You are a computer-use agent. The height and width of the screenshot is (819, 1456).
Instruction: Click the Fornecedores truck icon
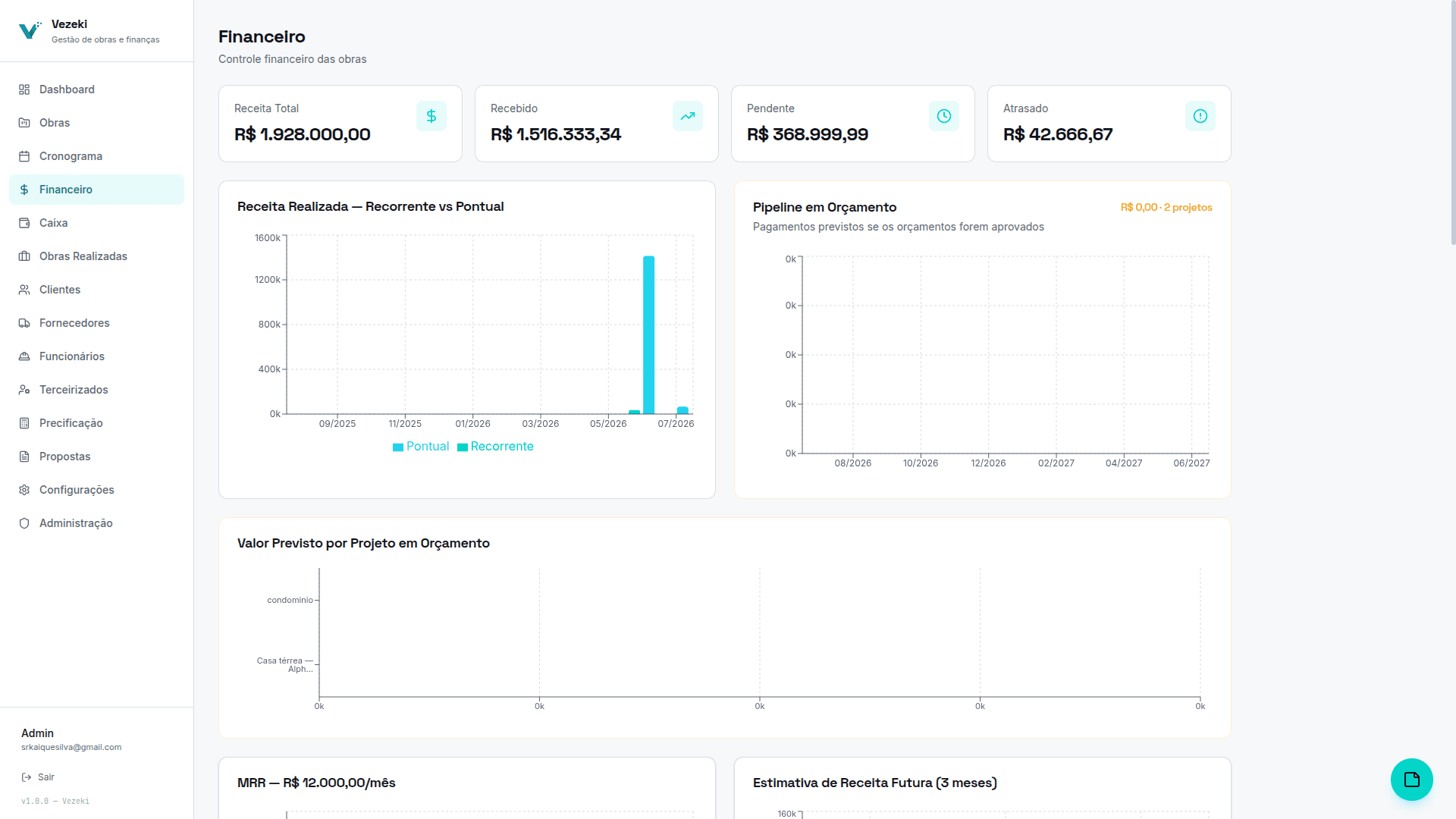click(x=24, y=323)
